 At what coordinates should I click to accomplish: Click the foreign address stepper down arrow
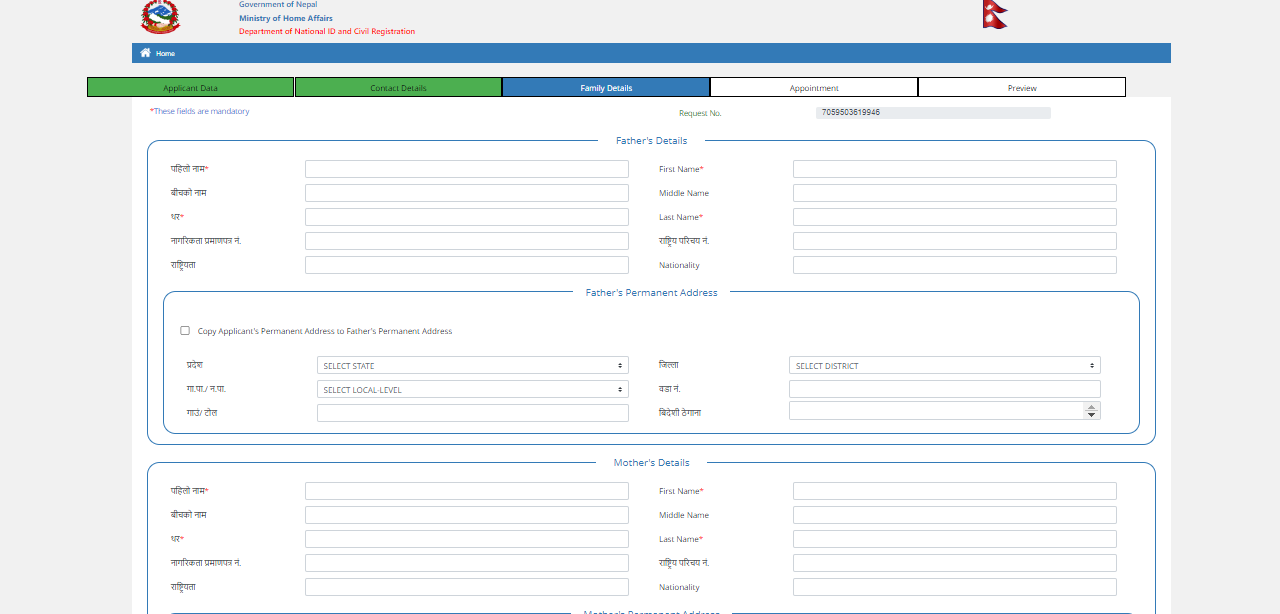[1091, 415]
